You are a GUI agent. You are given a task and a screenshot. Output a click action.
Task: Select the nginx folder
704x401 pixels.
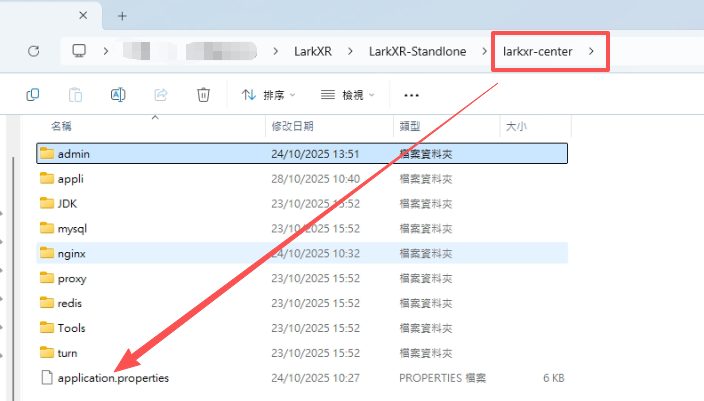click(x=72, y=253)
